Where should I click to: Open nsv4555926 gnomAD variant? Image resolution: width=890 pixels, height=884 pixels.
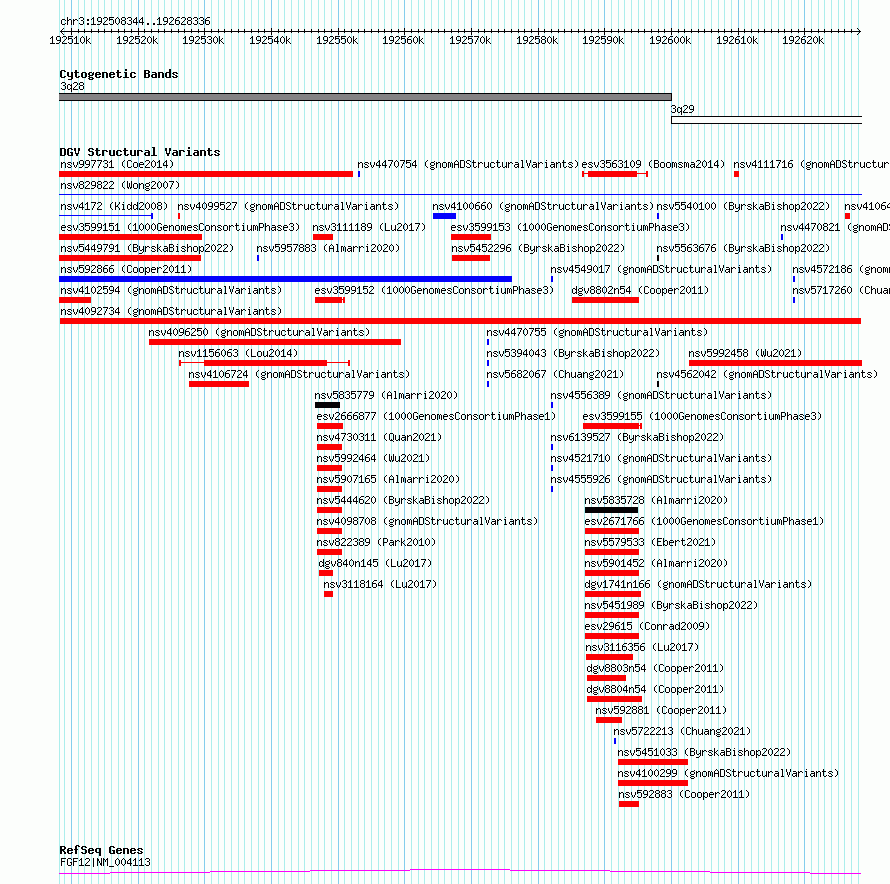pyautogui.click(x=661, y=479)
